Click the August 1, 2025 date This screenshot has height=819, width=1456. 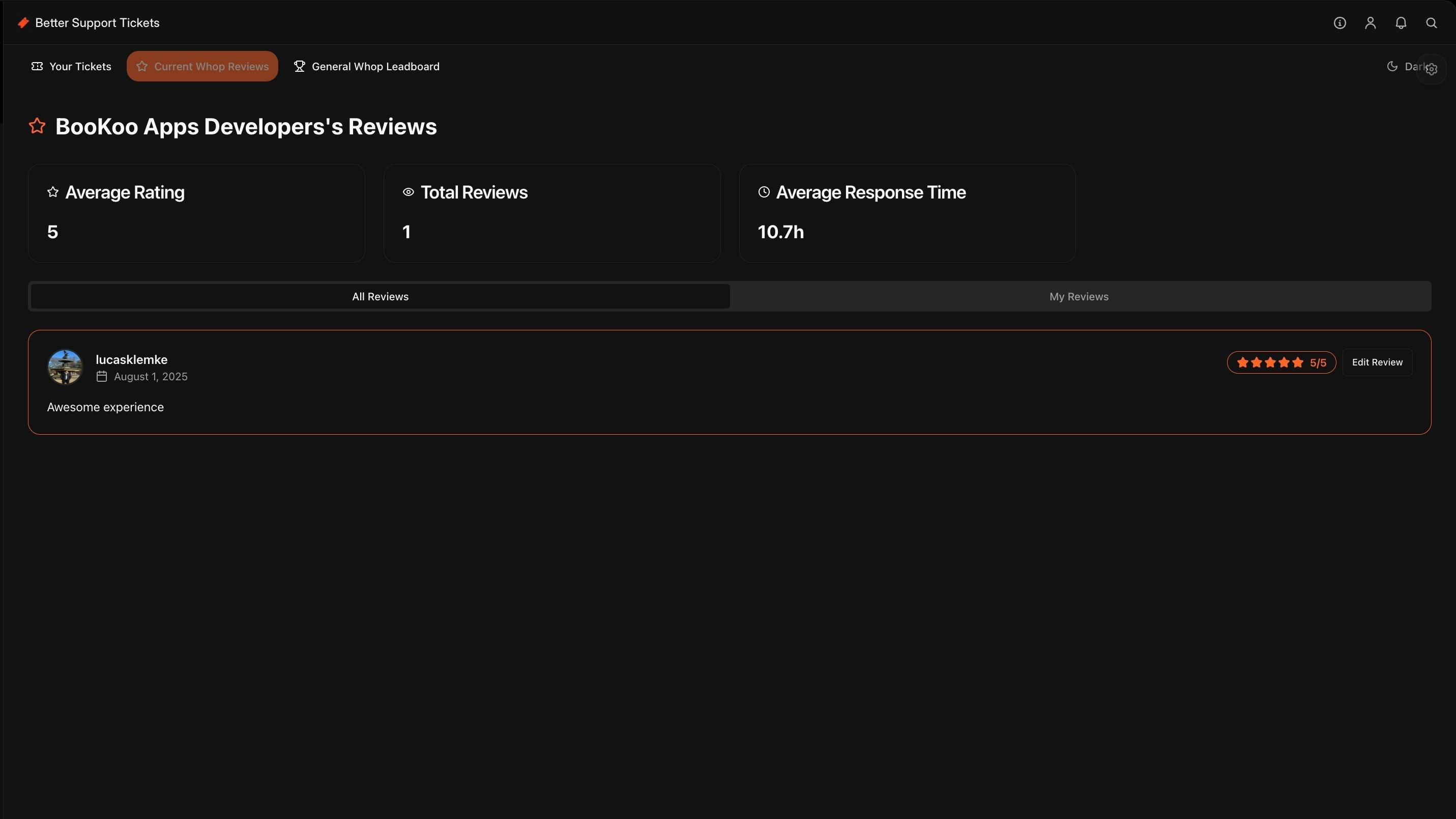point(151,377)
